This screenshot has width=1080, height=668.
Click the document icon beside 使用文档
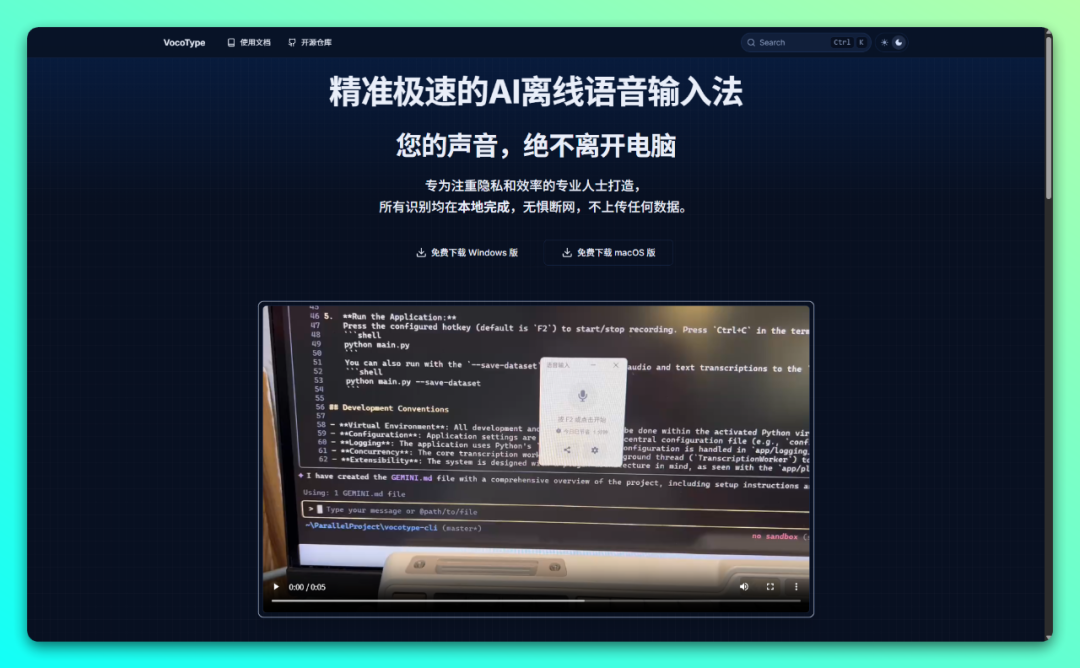[229, 42]
